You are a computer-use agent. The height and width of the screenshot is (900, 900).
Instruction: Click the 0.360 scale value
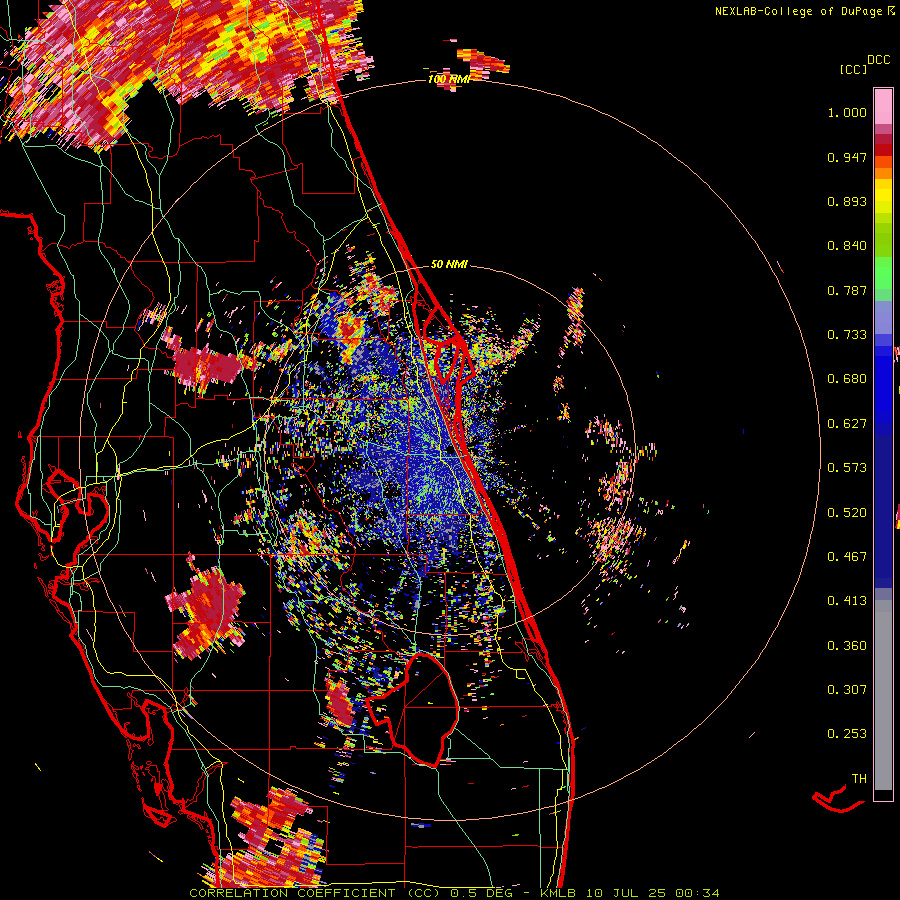tap(847, 646)
